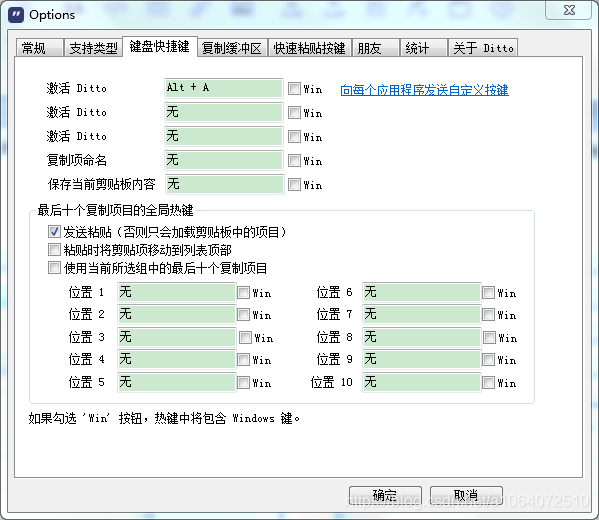Check the Win box for 位置 5
Screen dimensions: 599x520
[243, 383]
